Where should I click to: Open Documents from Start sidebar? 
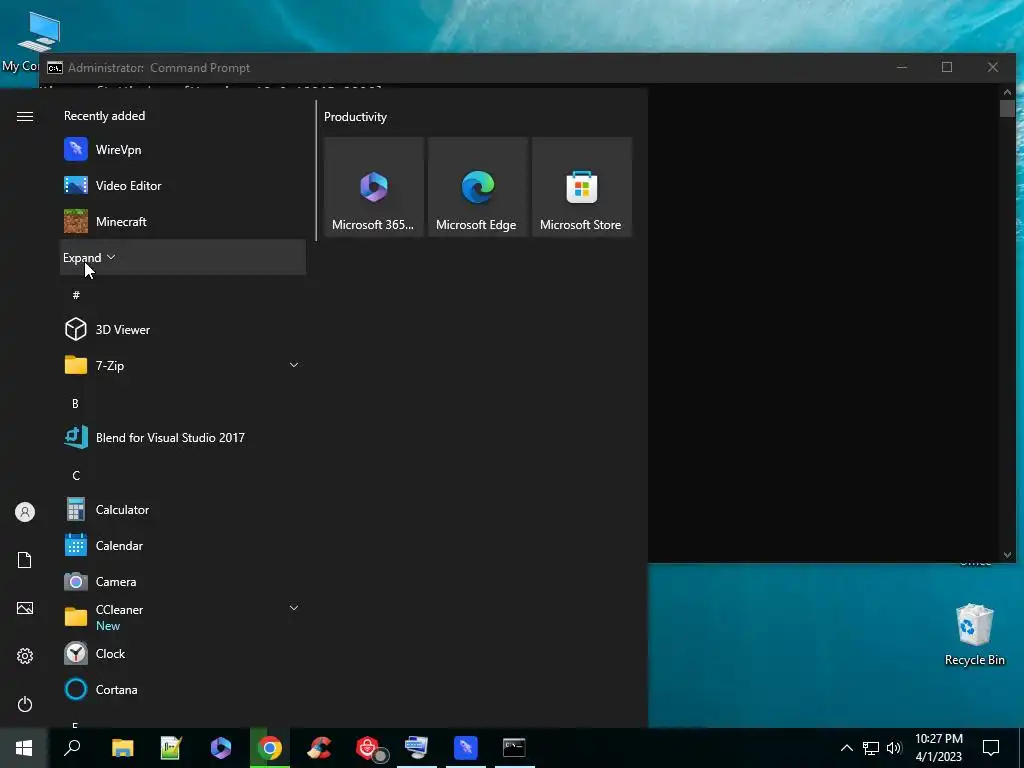point(25,560)
